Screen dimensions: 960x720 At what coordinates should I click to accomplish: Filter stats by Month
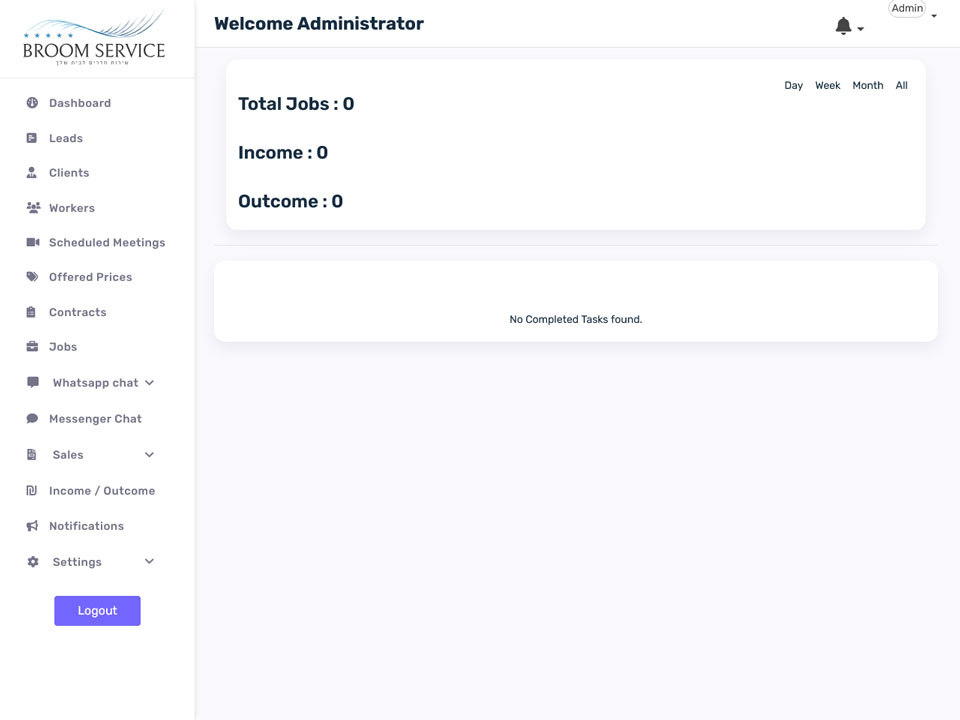tap(868, 85)
